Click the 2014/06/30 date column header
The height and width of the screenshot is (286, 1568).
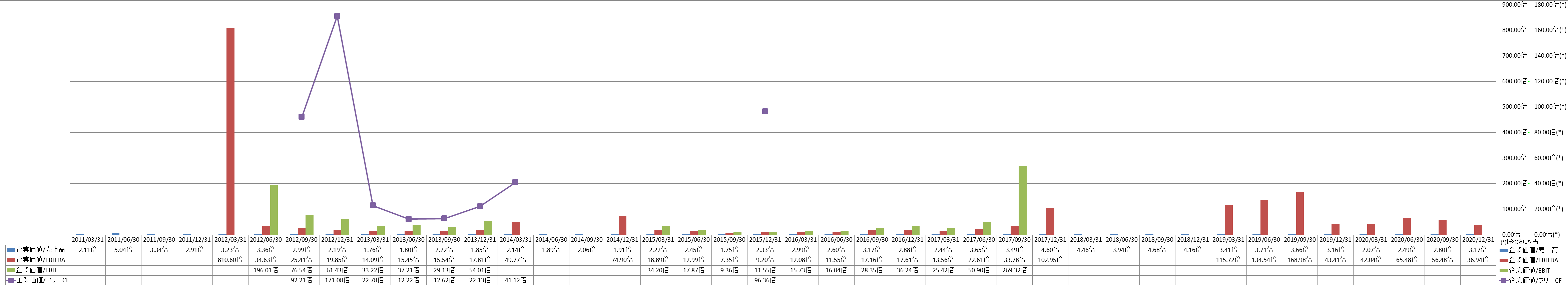click(551, 240)
